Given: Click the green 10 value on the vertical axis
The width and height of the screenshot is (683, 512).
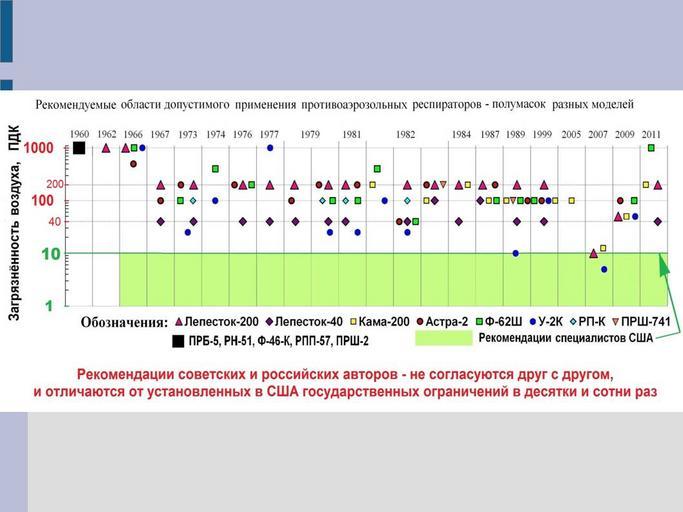Looking at the screenshot, I should click(49, 254).
